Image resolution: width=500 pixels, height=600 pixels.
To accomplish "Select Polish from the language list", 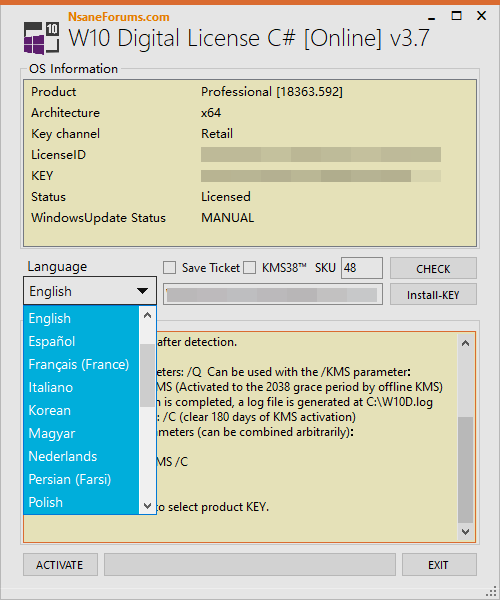I will coord(81,502).
